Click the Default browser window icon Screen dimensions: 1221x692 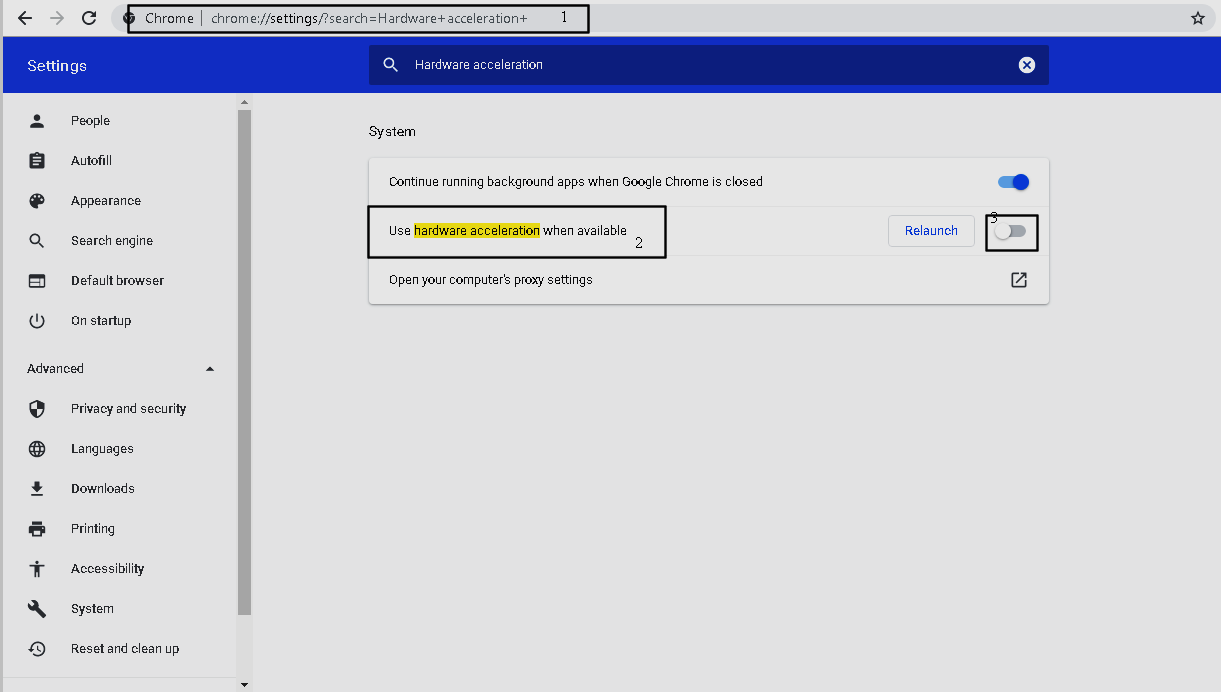[37, 281]
